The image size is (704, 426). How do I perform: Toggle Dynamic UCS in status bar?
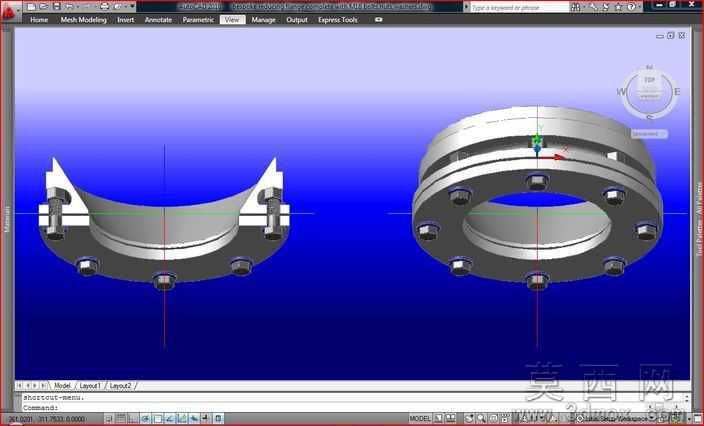pos(182,418)
